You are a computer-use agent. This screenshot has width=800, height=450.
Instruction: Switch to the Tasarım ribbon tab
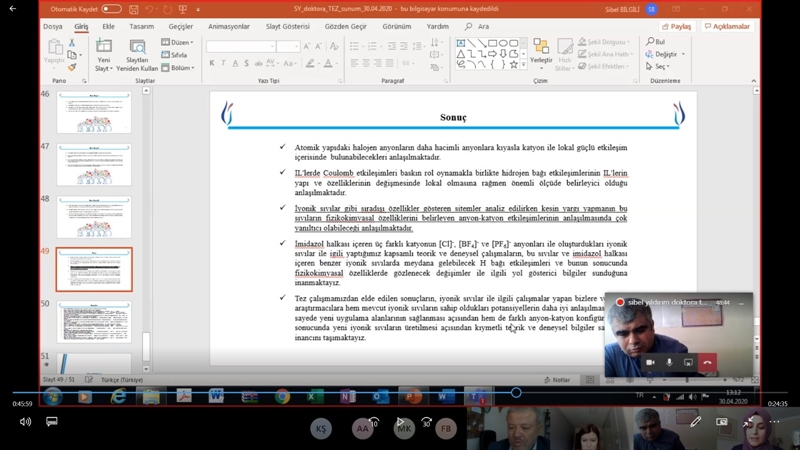142,27
